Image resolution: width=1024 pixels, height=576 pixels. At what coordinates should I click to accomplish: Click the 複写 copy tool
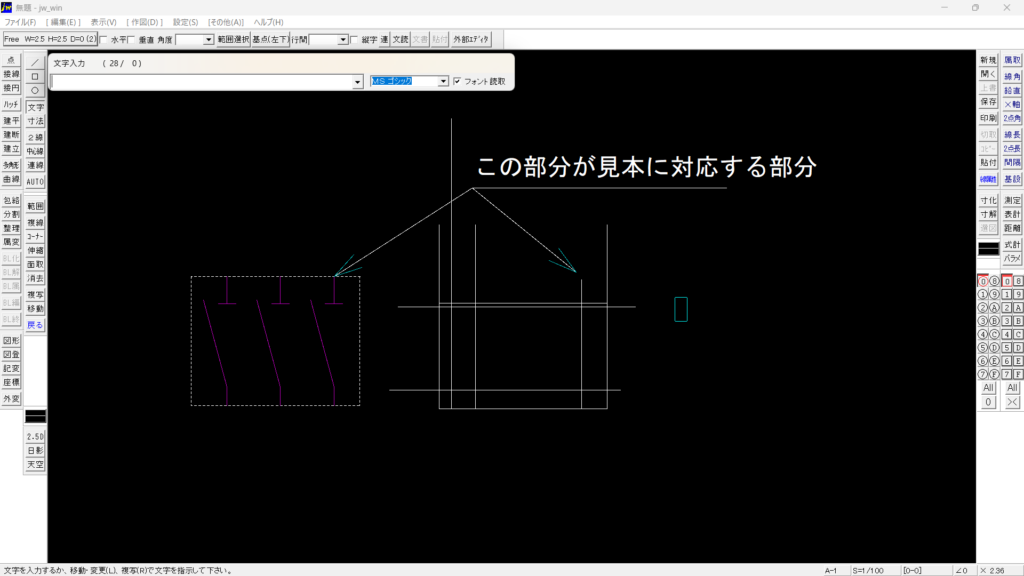[35, 296]
